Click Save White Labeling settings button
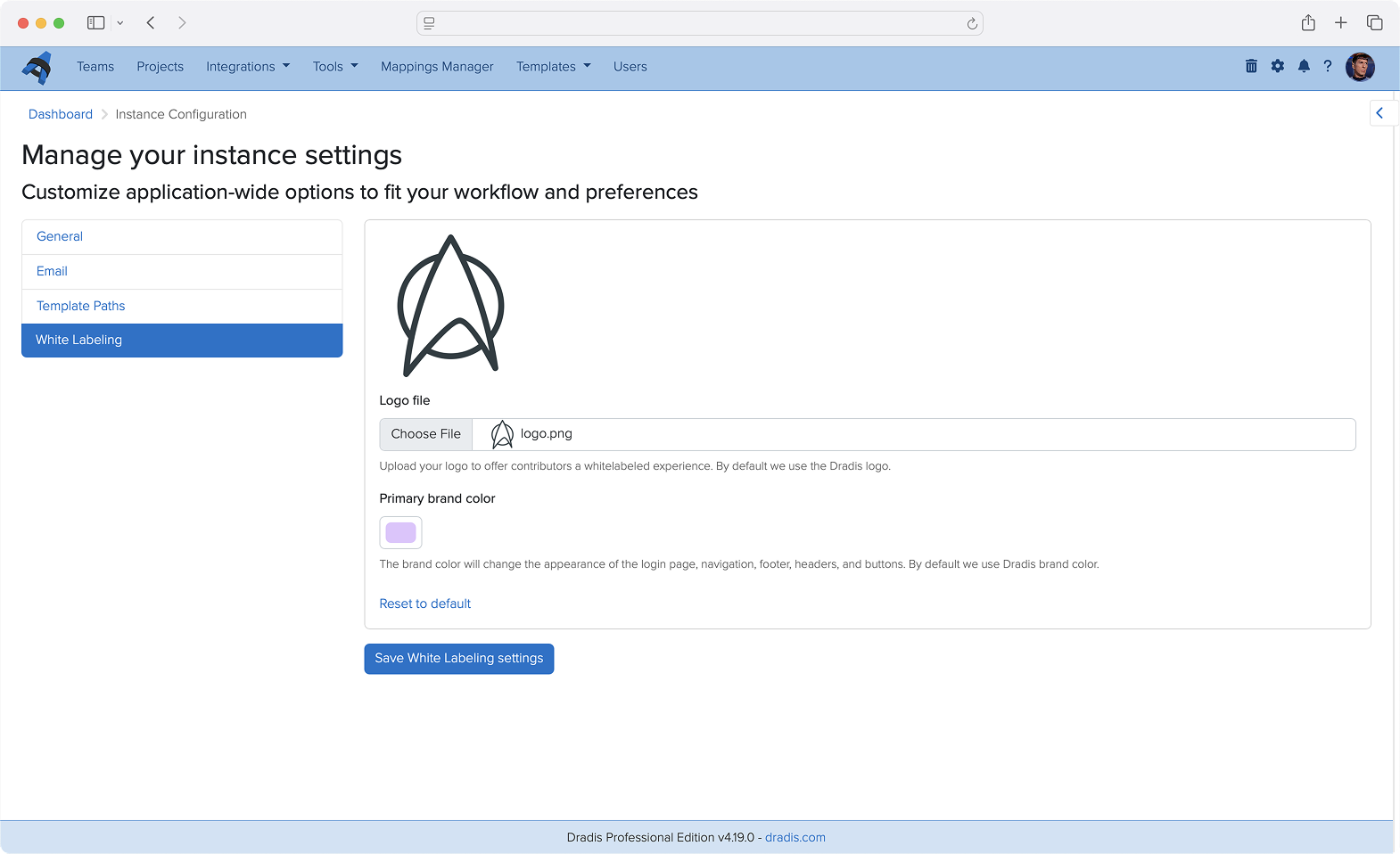This screenshot has height=854, width=1400. pos(458,659)
